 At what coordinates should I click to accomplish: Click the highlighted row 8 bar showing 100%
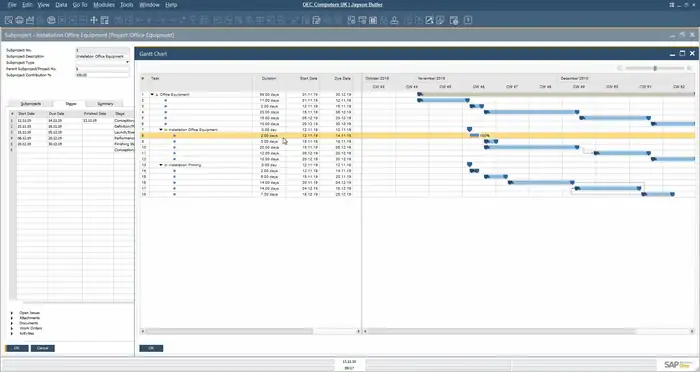click(x=474, y=135)
